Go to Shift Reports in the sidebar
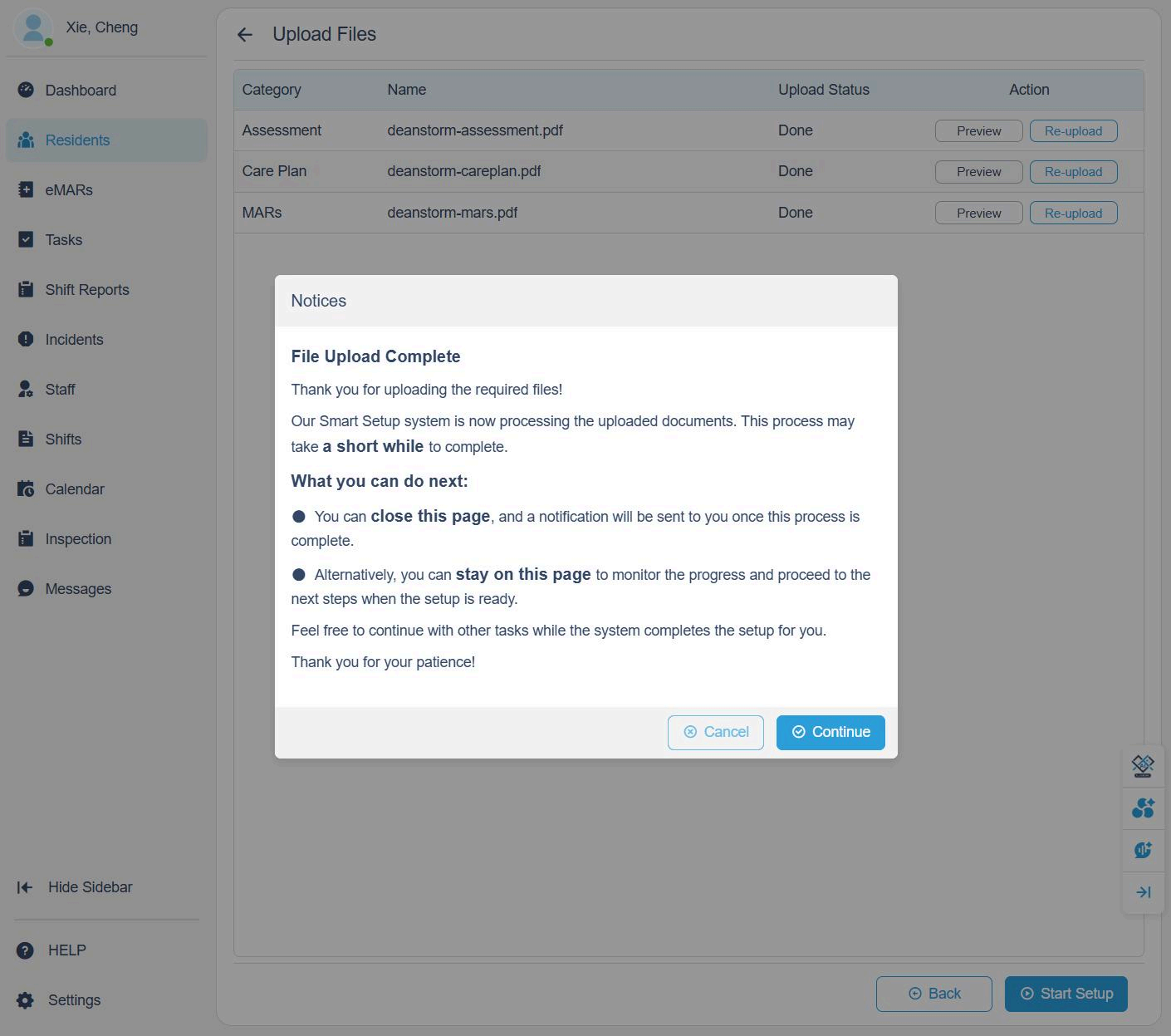Viewport: 1171px width, 1036px height. [86, 289]
